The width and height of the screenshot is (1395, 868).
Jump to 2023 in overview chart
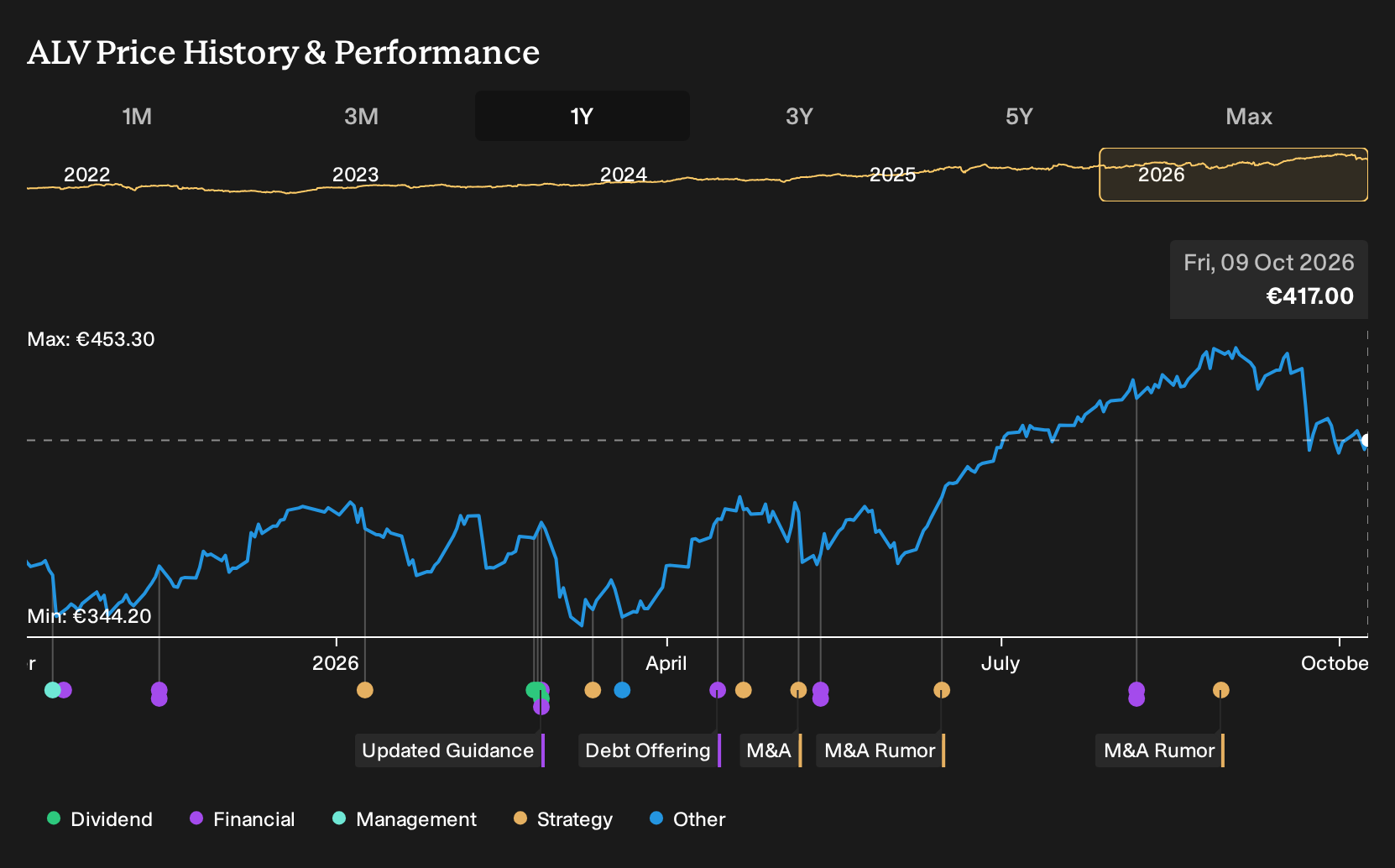(x=356, y=175)
